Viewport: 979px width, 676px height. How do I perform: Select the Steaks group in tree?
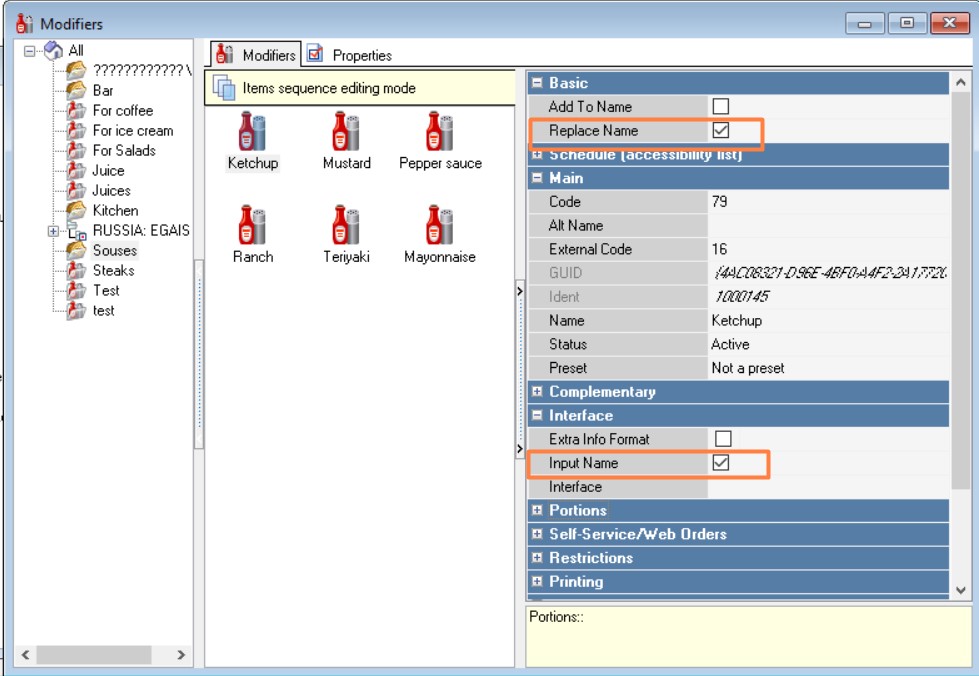(114, 270)
